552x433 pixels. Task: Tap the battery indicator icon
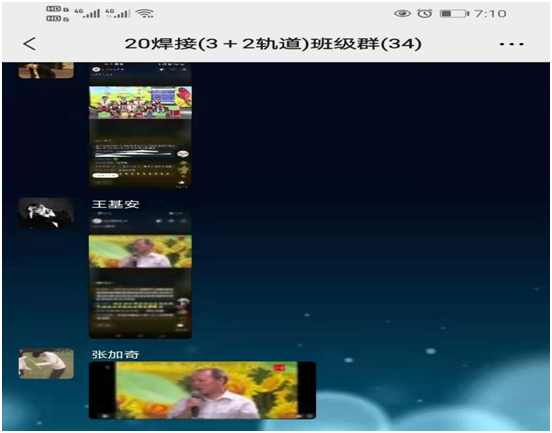tap(454, 14)
